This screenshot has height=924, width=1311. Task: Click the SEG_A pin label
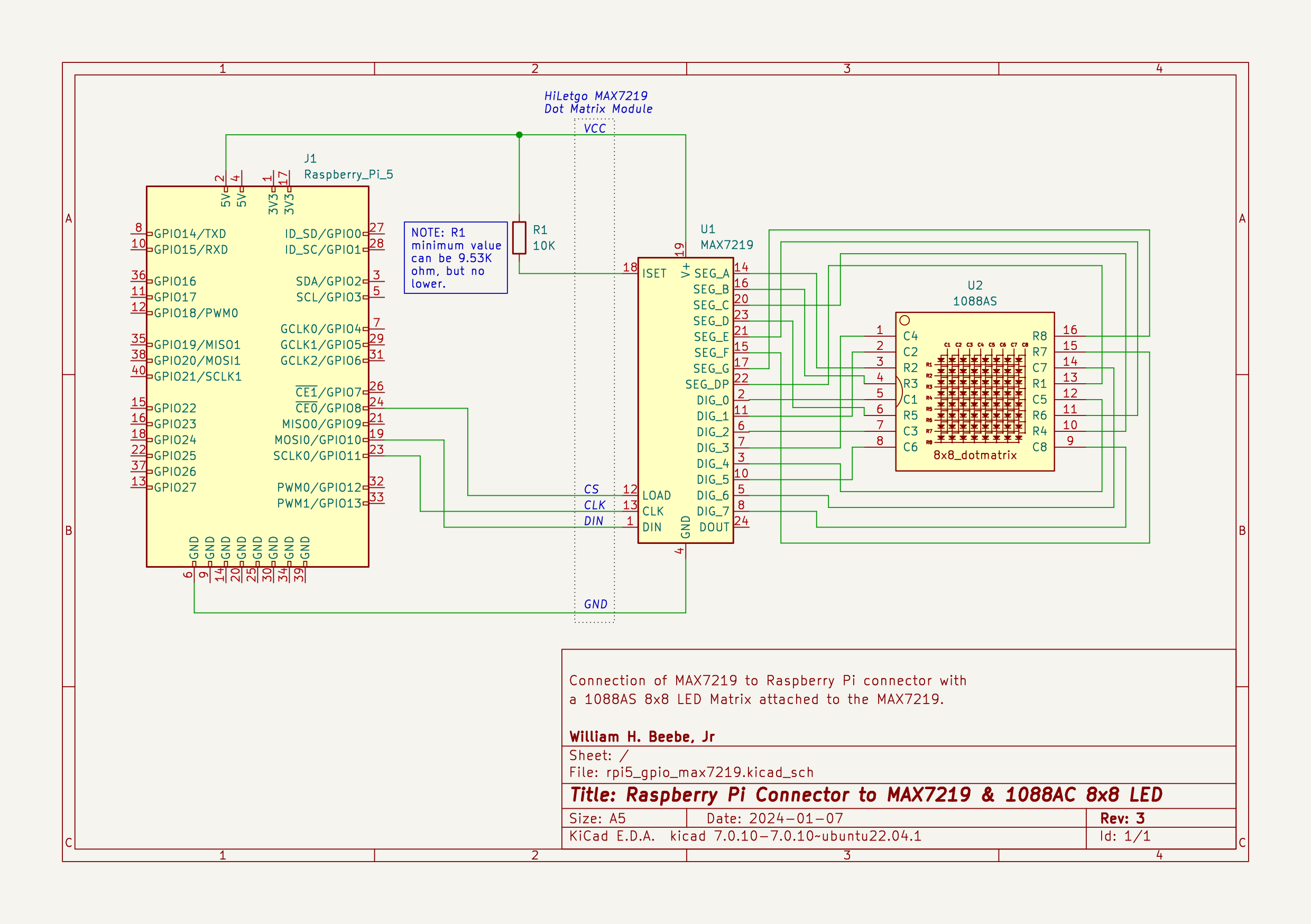[712, 273]
